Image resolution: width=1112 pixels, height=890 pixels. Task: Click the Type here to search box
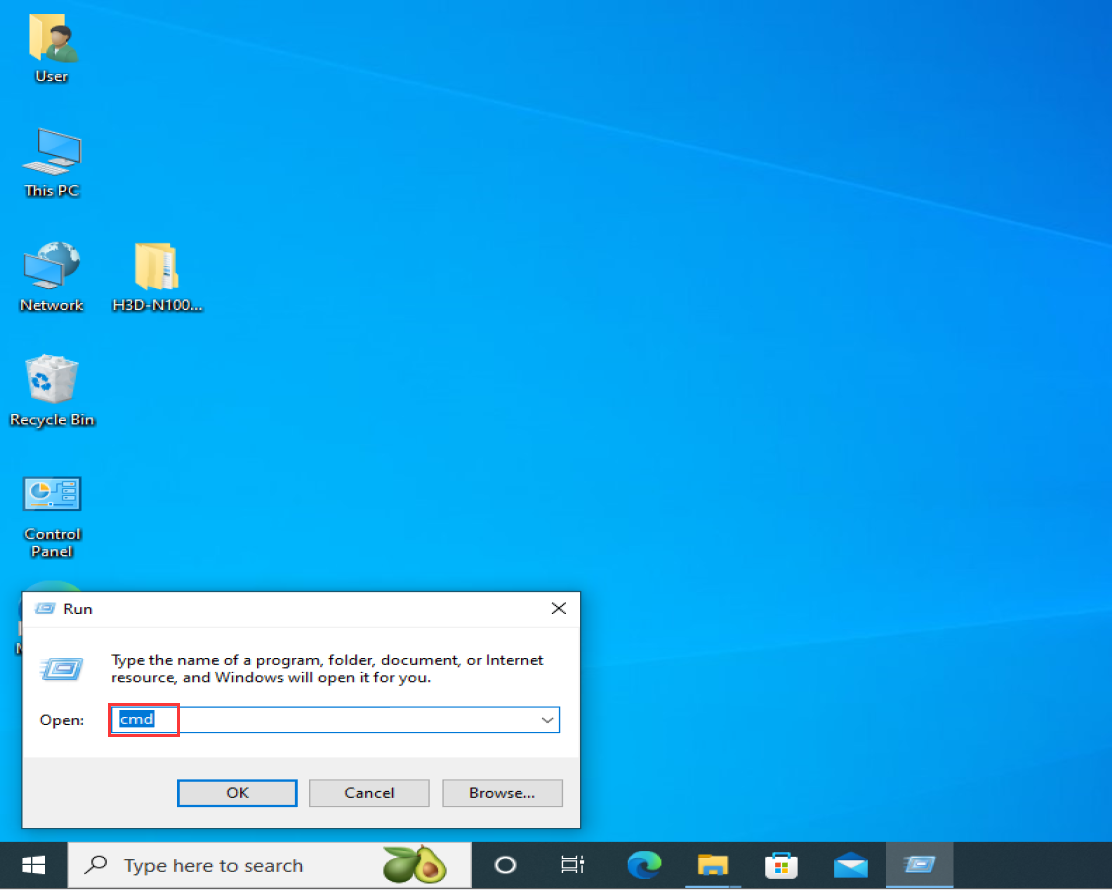point(269,865)
